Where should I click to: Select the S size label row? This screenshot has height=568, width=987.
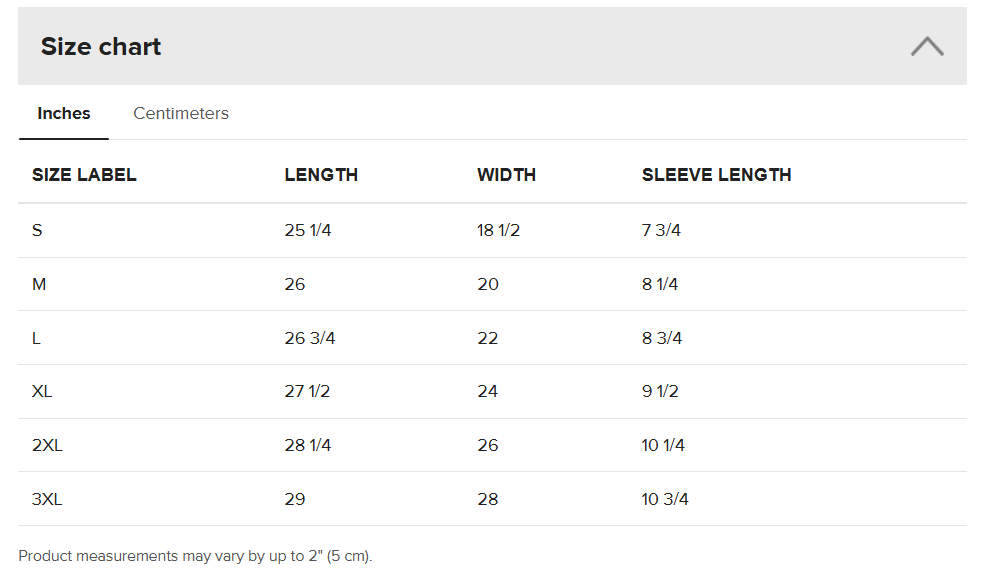click(38, 230)
